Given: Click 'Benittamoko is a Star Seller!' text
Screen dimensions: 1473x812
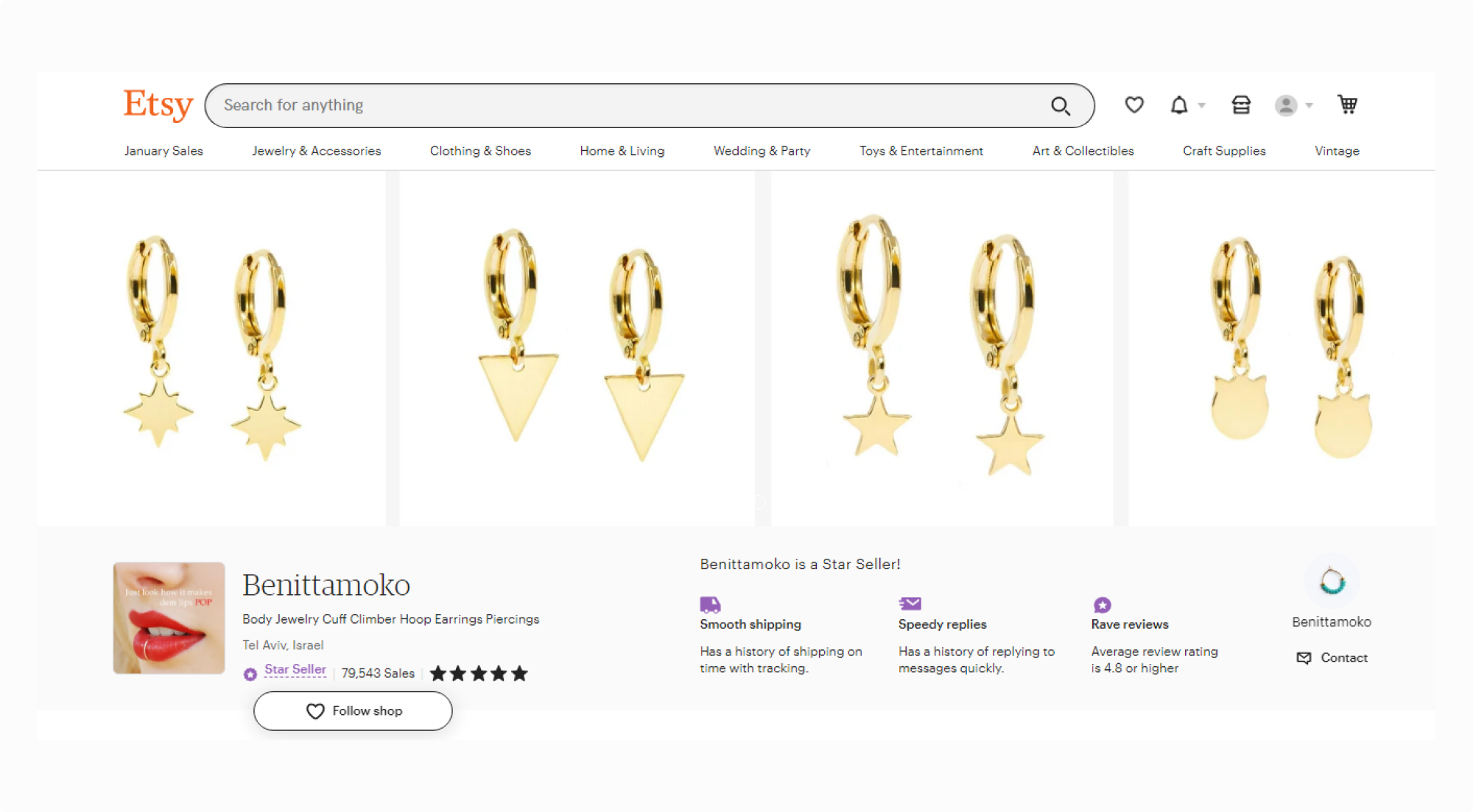Looking at the screenshot, I should coord(800,565).
